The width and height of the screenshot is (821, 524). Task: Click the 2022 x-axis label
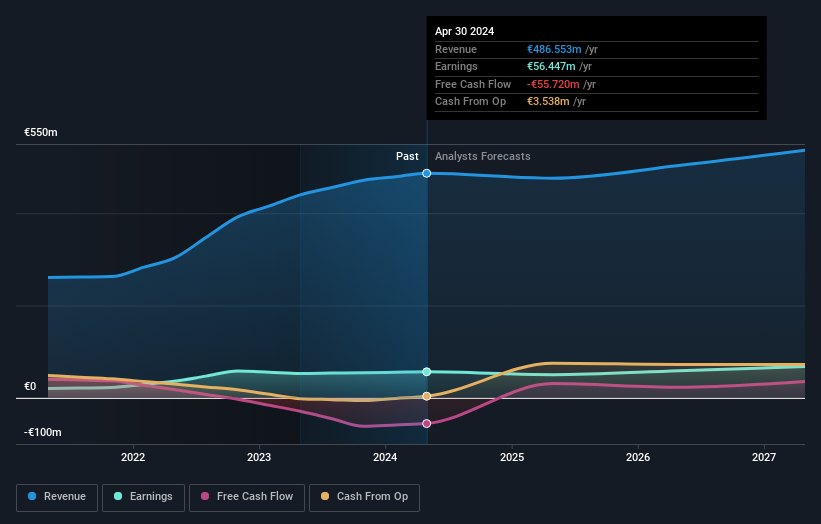(x=133, y=458)
